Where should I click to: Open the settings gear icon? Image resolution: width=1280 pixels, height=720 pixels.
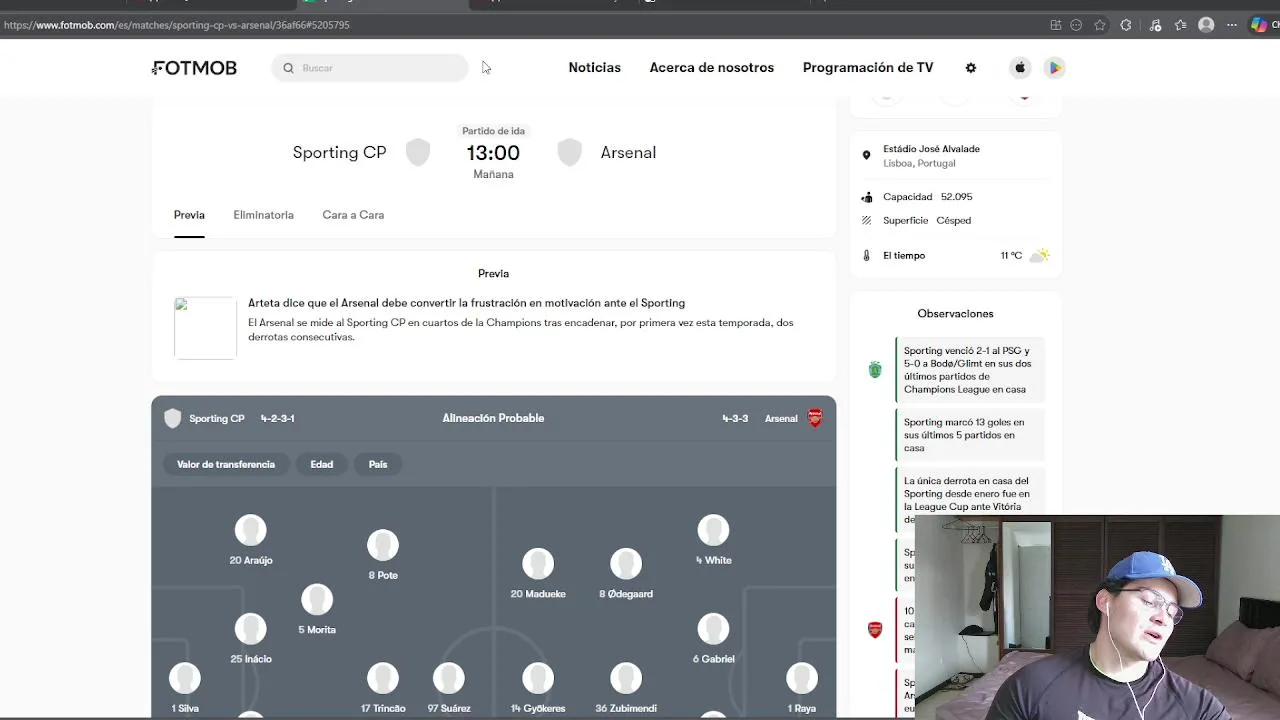[970, 68]
